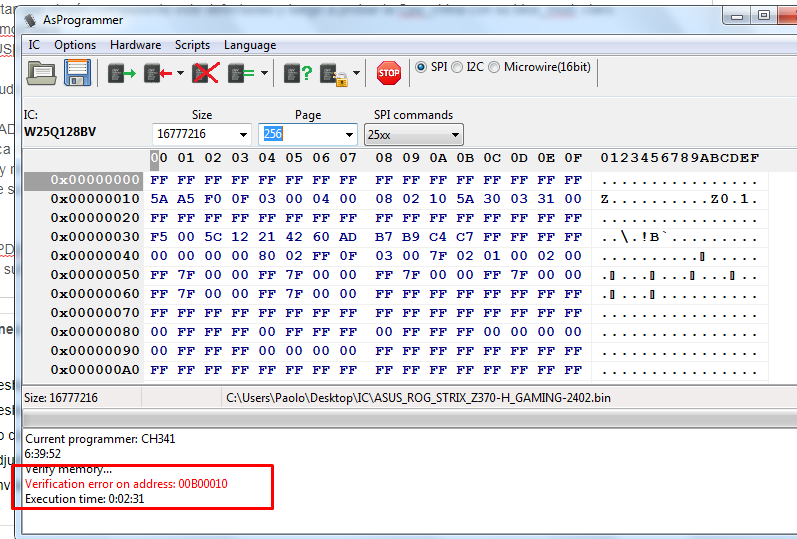This screenshot has height=539, width=797.
Task: Open file using the folder icon
Action: tap(41, 73)
